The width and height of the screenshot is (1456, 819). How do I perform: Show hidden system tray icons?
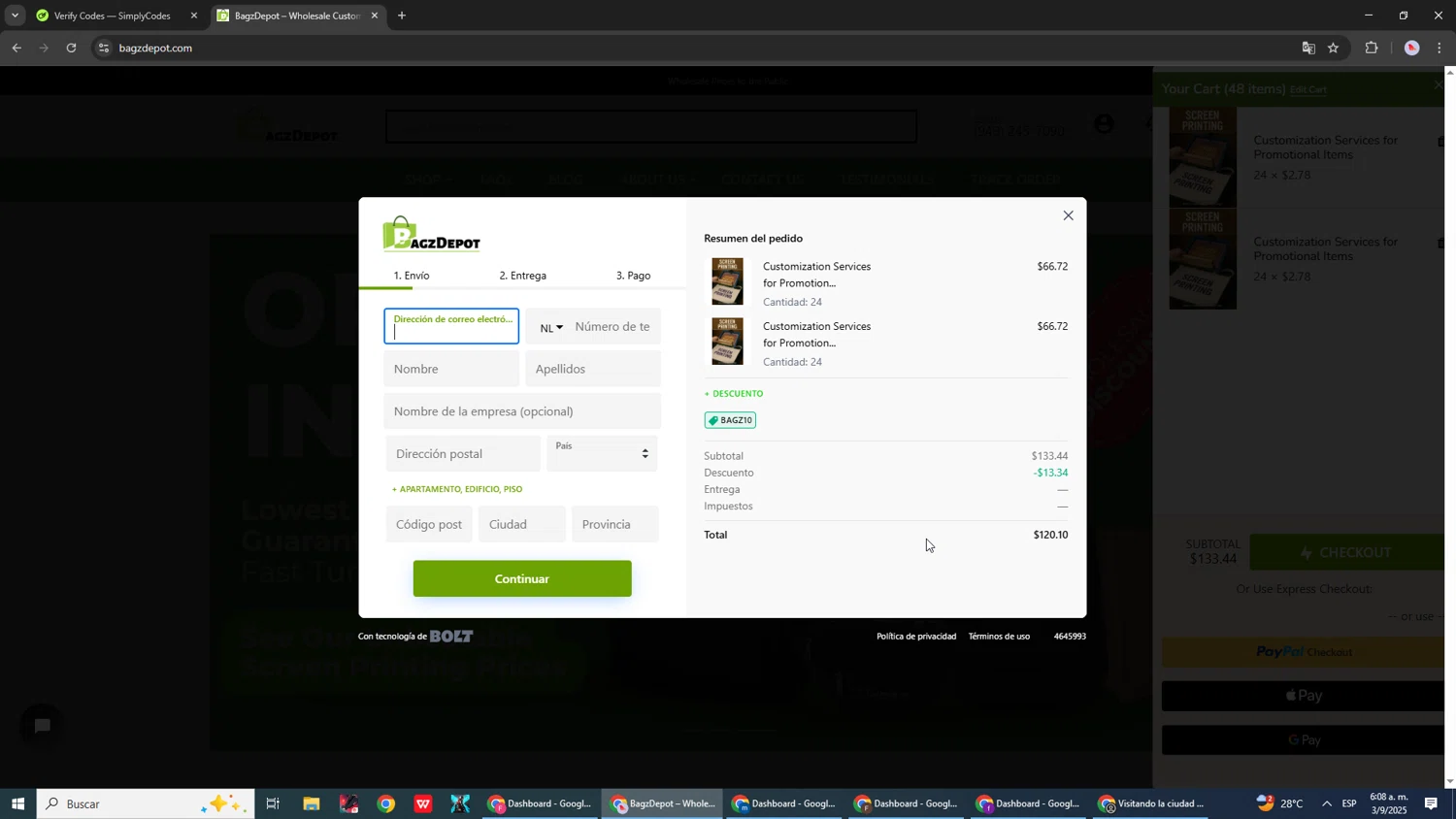point(1326,803)
